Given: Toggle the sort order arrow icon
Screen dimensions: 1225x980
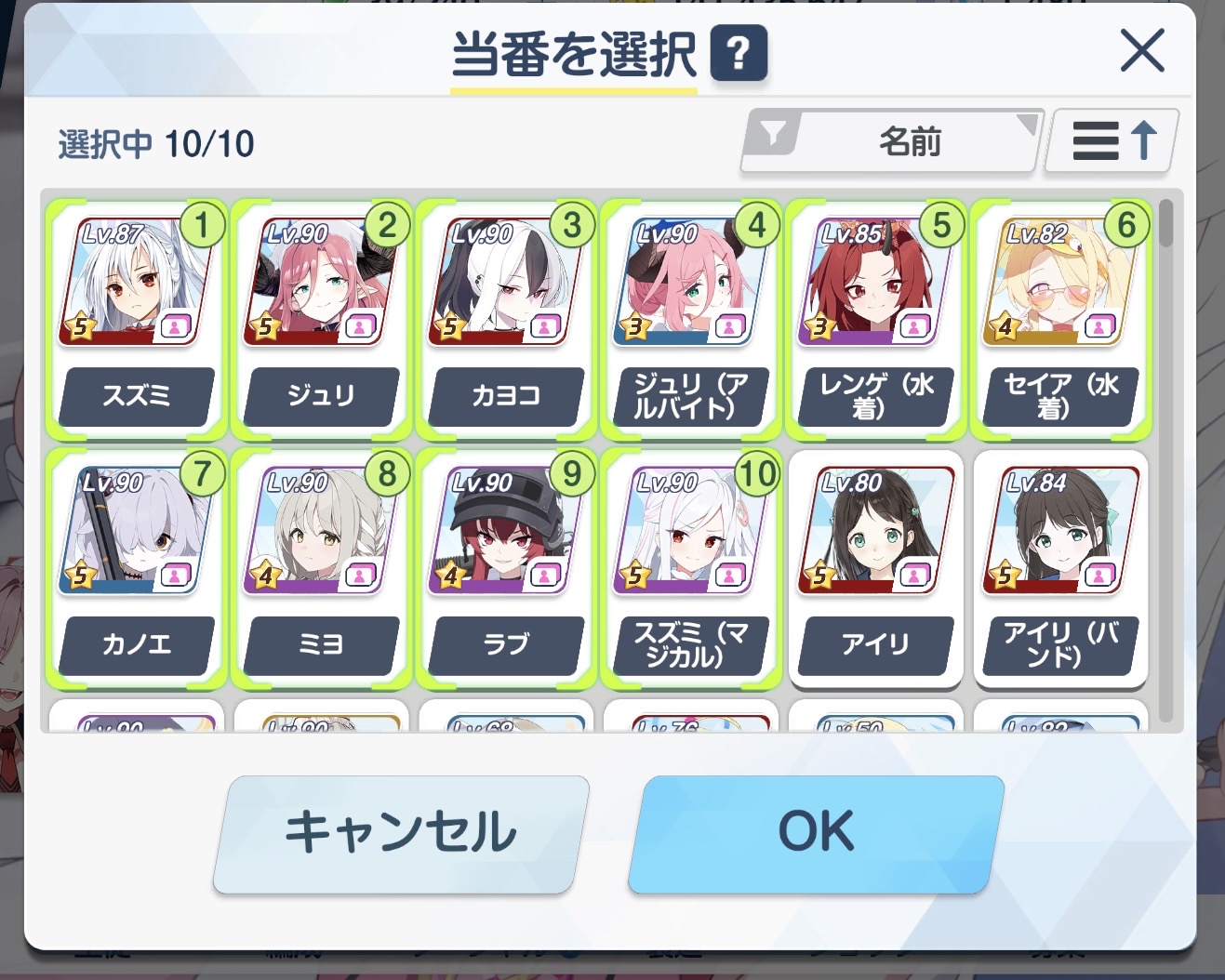Looking at the screenshot, I should click(1112, 141).
